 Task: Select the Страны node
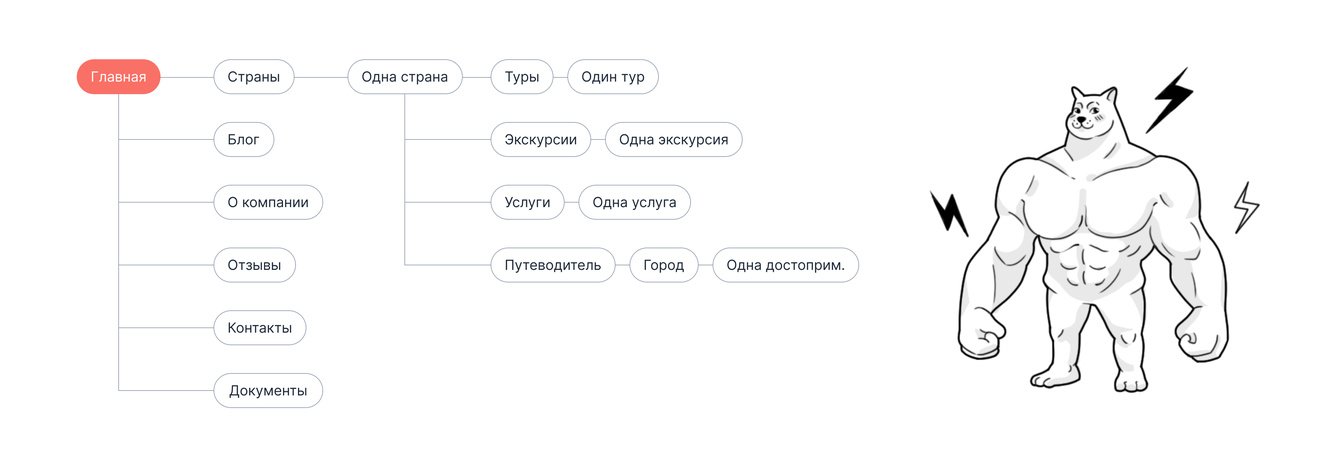(x=253, y=77)
